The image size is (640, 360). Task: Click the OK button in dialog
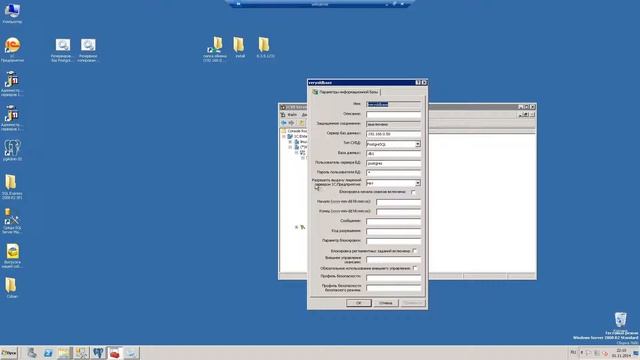[x=359, y=303]
